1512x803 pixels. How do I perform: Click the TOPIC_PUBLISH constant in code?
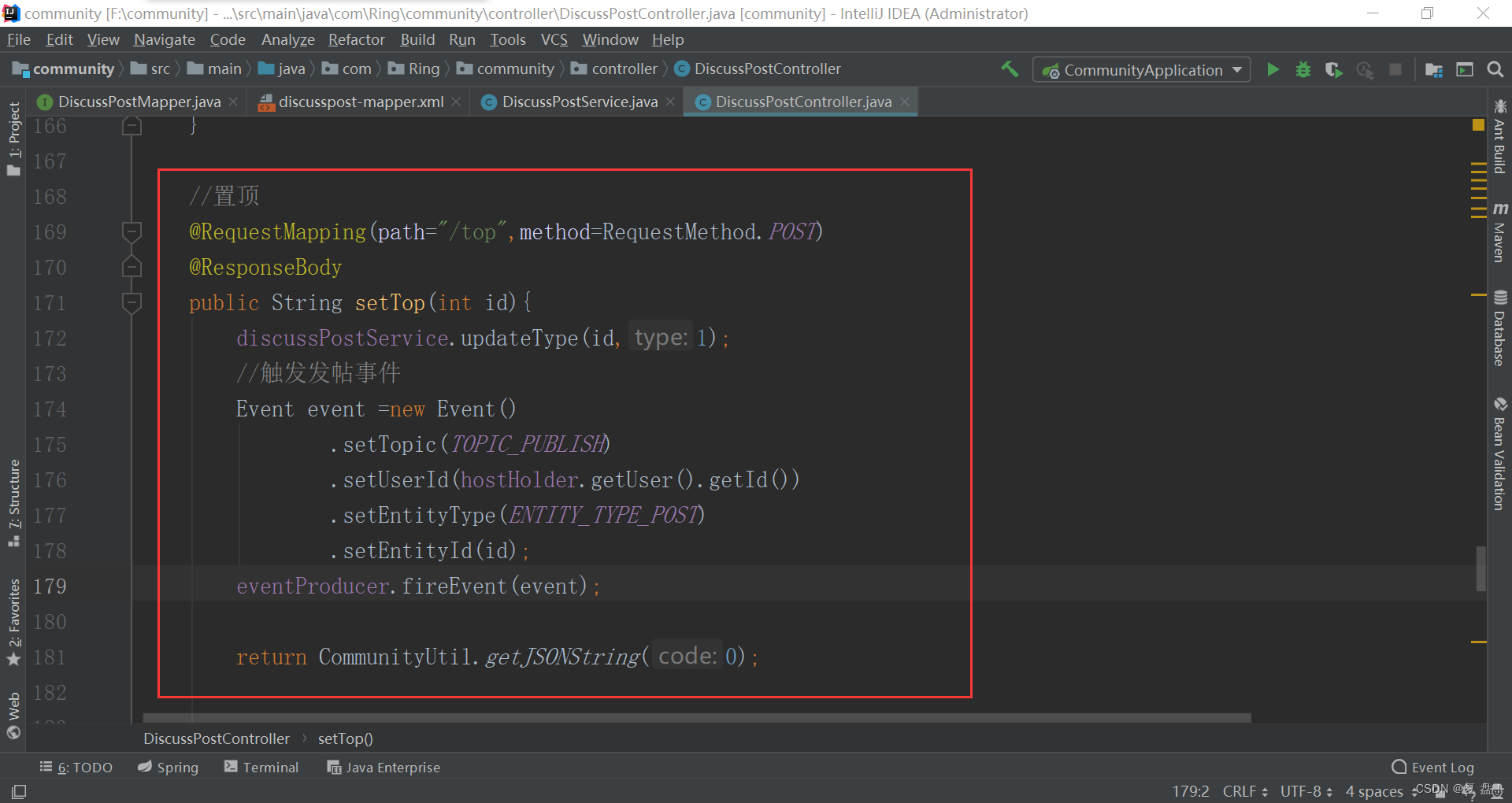click(x=528, y=445)
